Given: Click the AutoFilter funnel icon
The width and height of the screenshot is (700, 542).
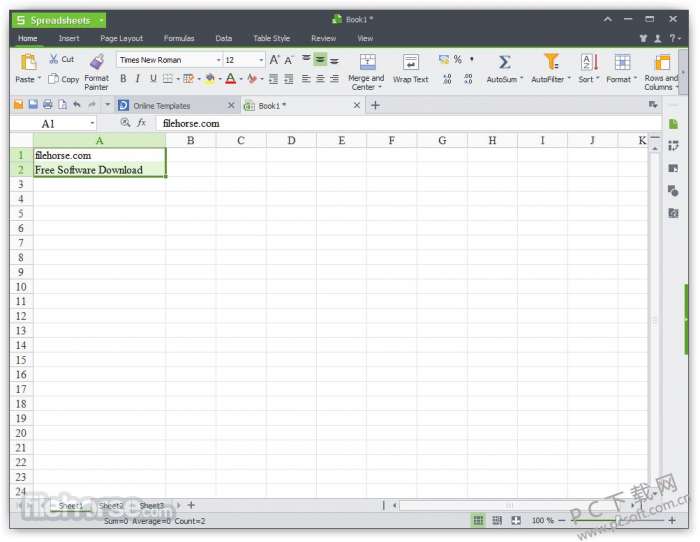Looking at the screenshot, I should point(551,62).
